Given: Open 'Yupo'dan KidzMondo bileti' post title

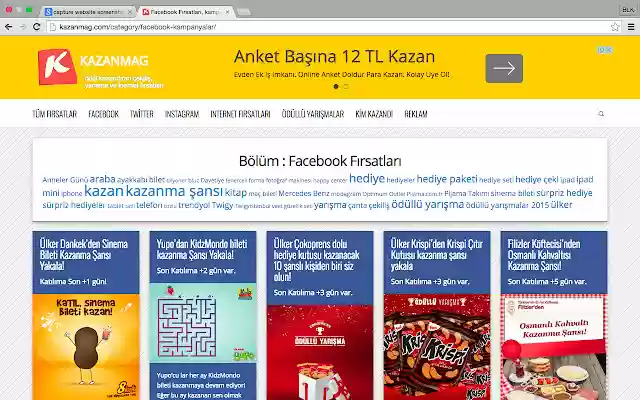Looking at the screenshot, I should [202, 249].
